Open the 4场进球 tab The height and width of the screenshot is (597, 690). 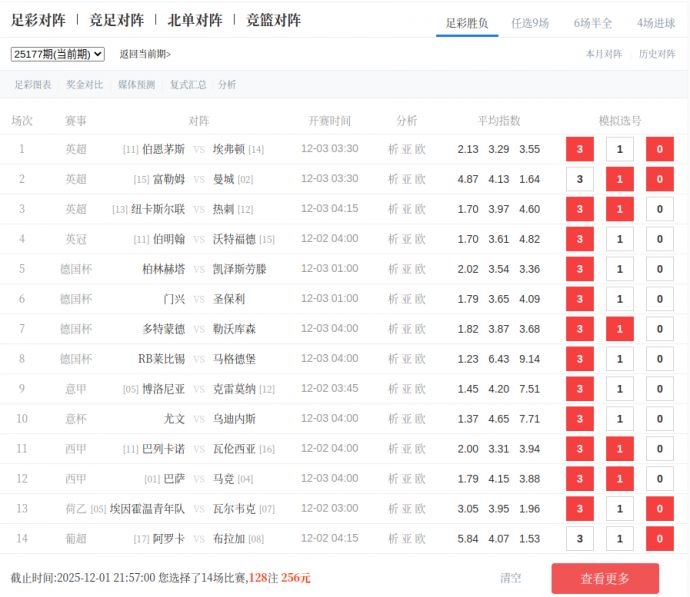(655, 23)
